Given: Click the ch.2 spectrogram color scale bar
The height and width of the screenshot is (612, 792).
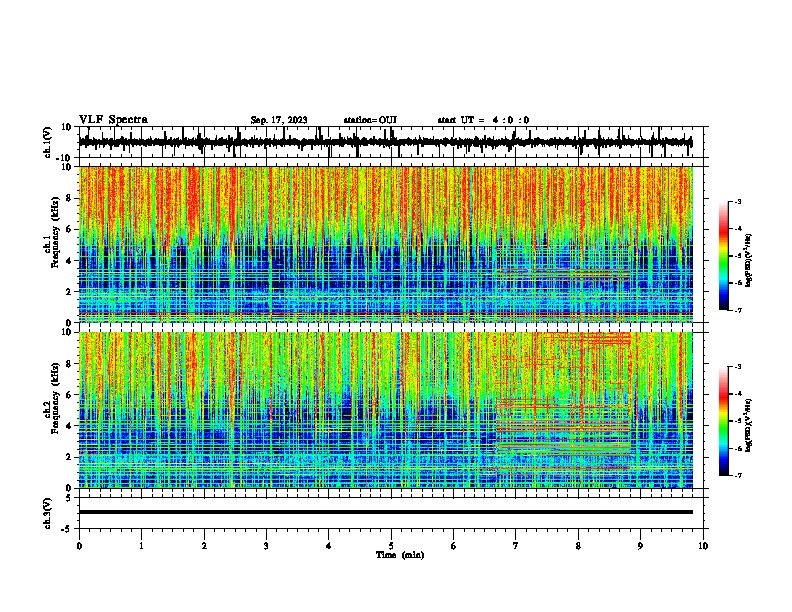Looking at the screenshot, I should tap(724, 421).
